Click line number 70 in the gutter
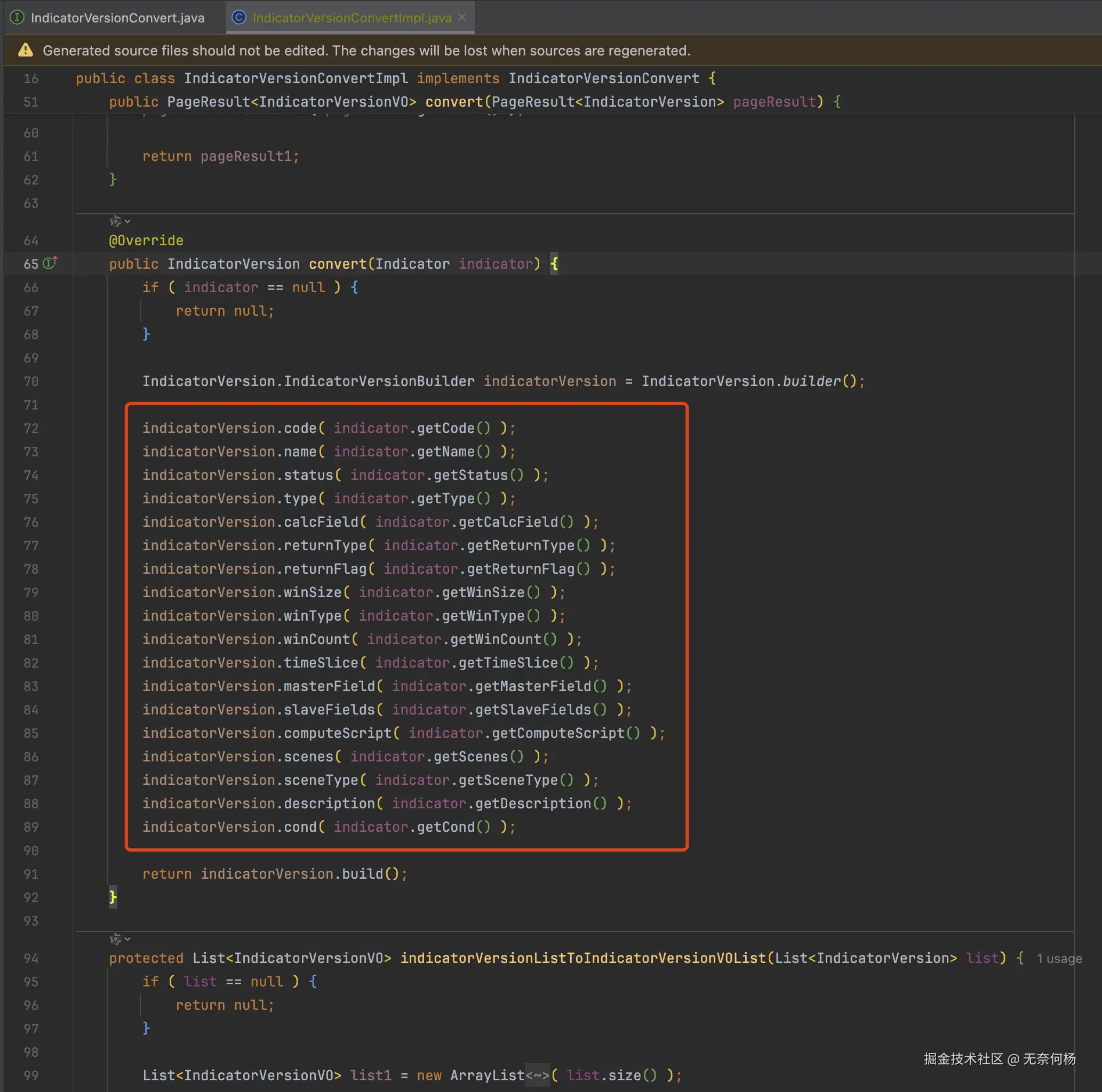The height and width of the screenshot is (1092, 1102). tap(31, 381)
